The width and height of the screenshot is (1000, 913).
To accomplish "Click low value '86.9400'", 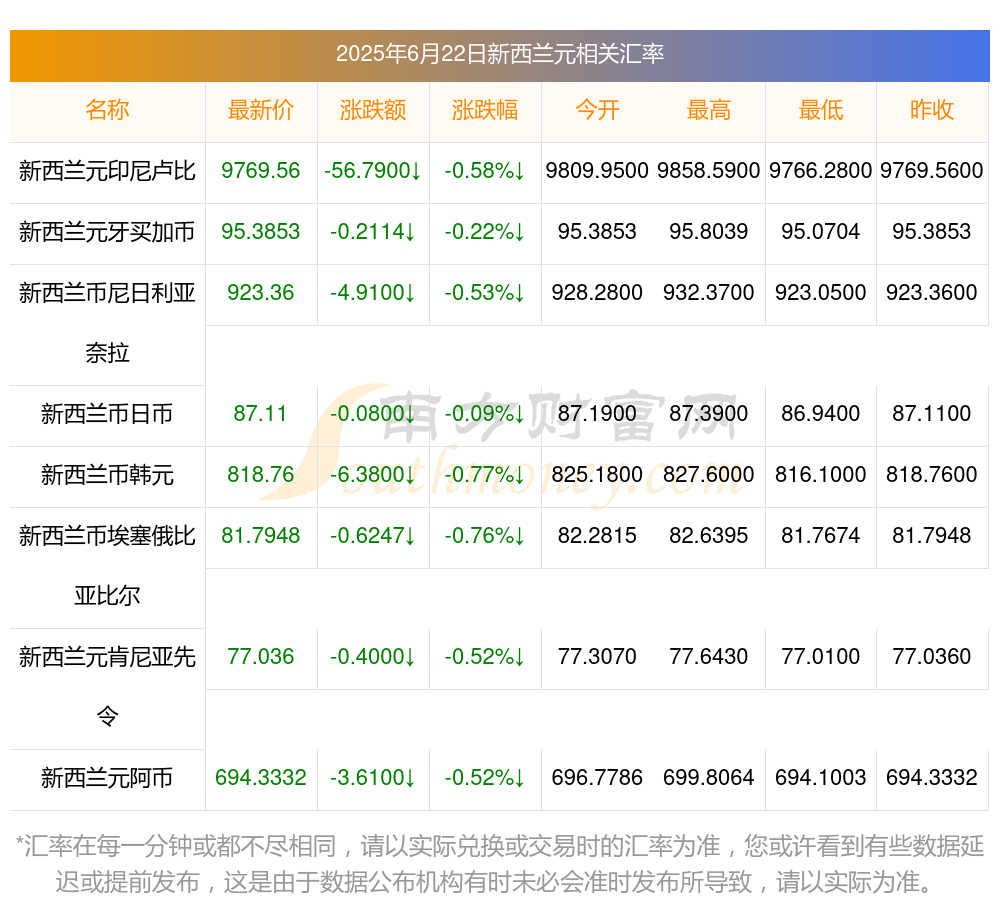I will tap(821, 414).
